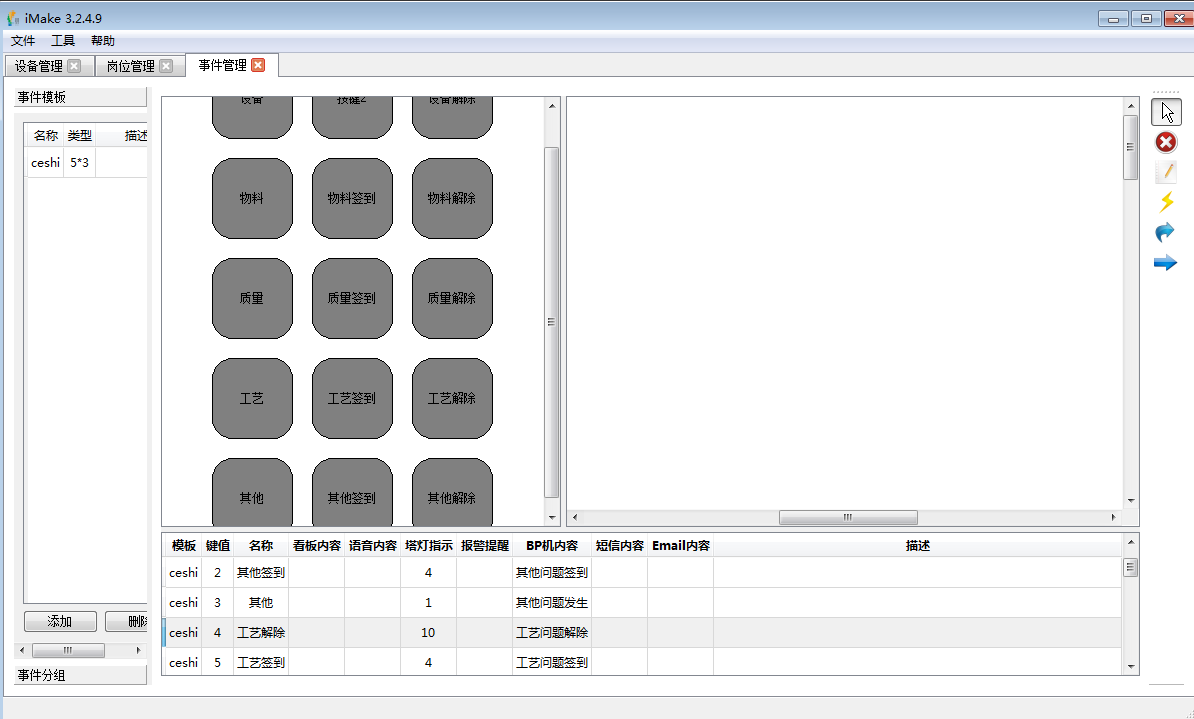
Task: Expand the 事件分组 panel
Action: [82, 675]
